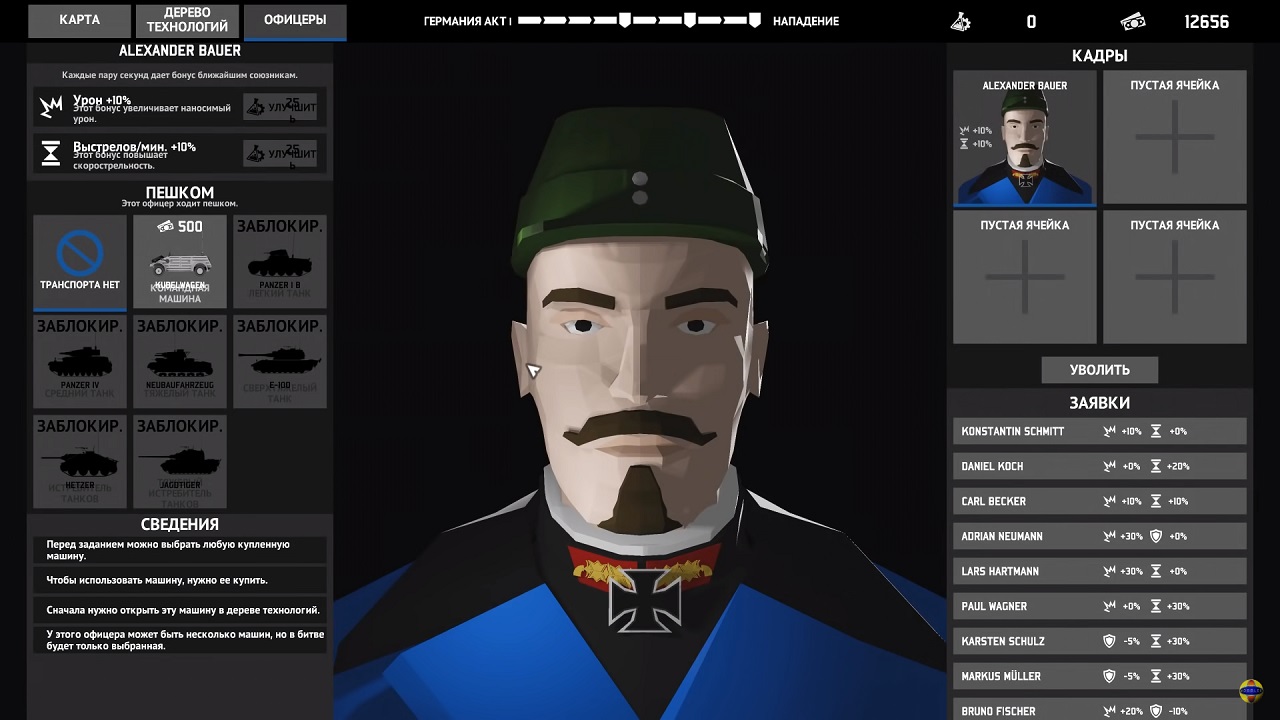Click the locked Jagdtiger tank destroyer icon

pos(180,462)
